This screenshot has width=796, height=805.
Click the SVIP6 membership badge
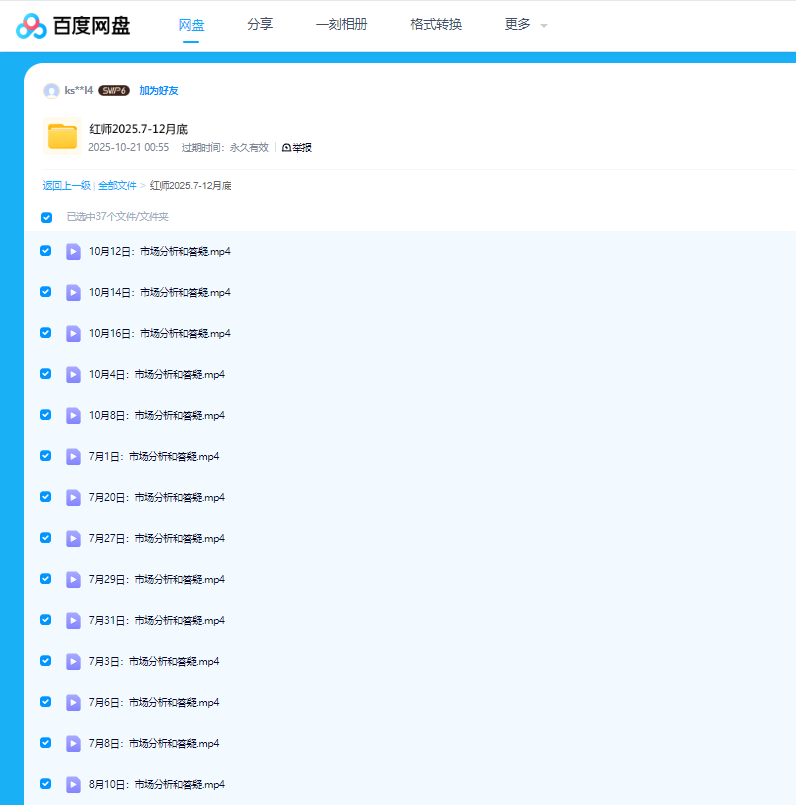tap(114, 91)
